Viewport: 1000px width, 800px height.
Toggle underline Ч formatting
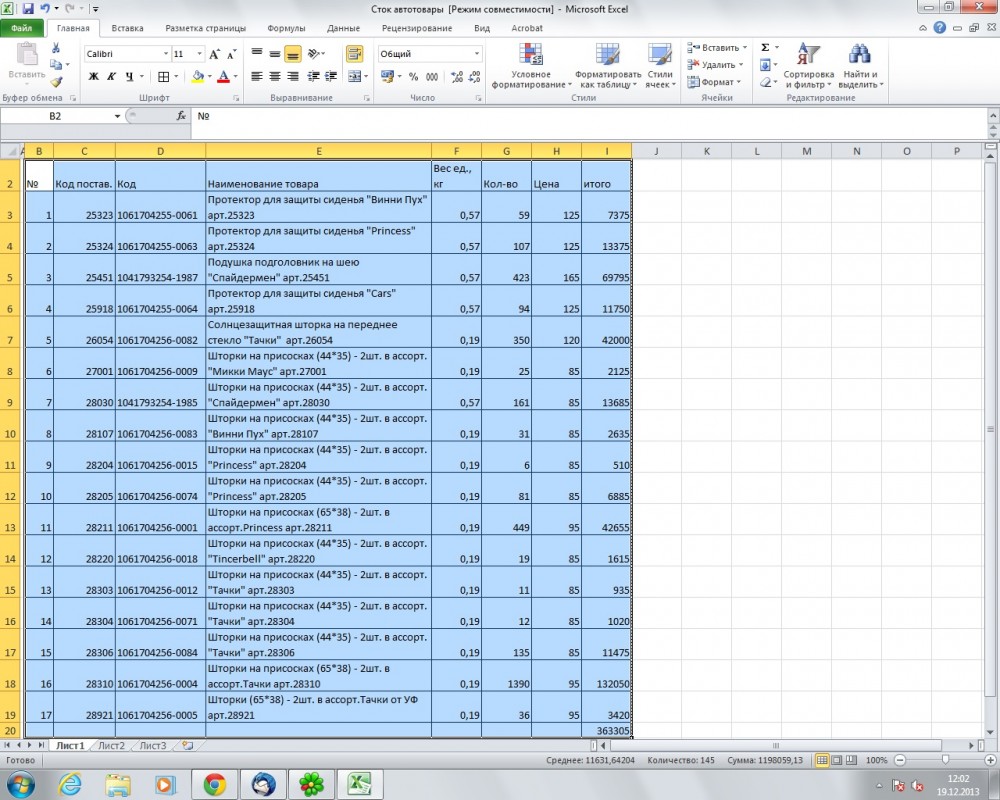click(x=129, y=77)
